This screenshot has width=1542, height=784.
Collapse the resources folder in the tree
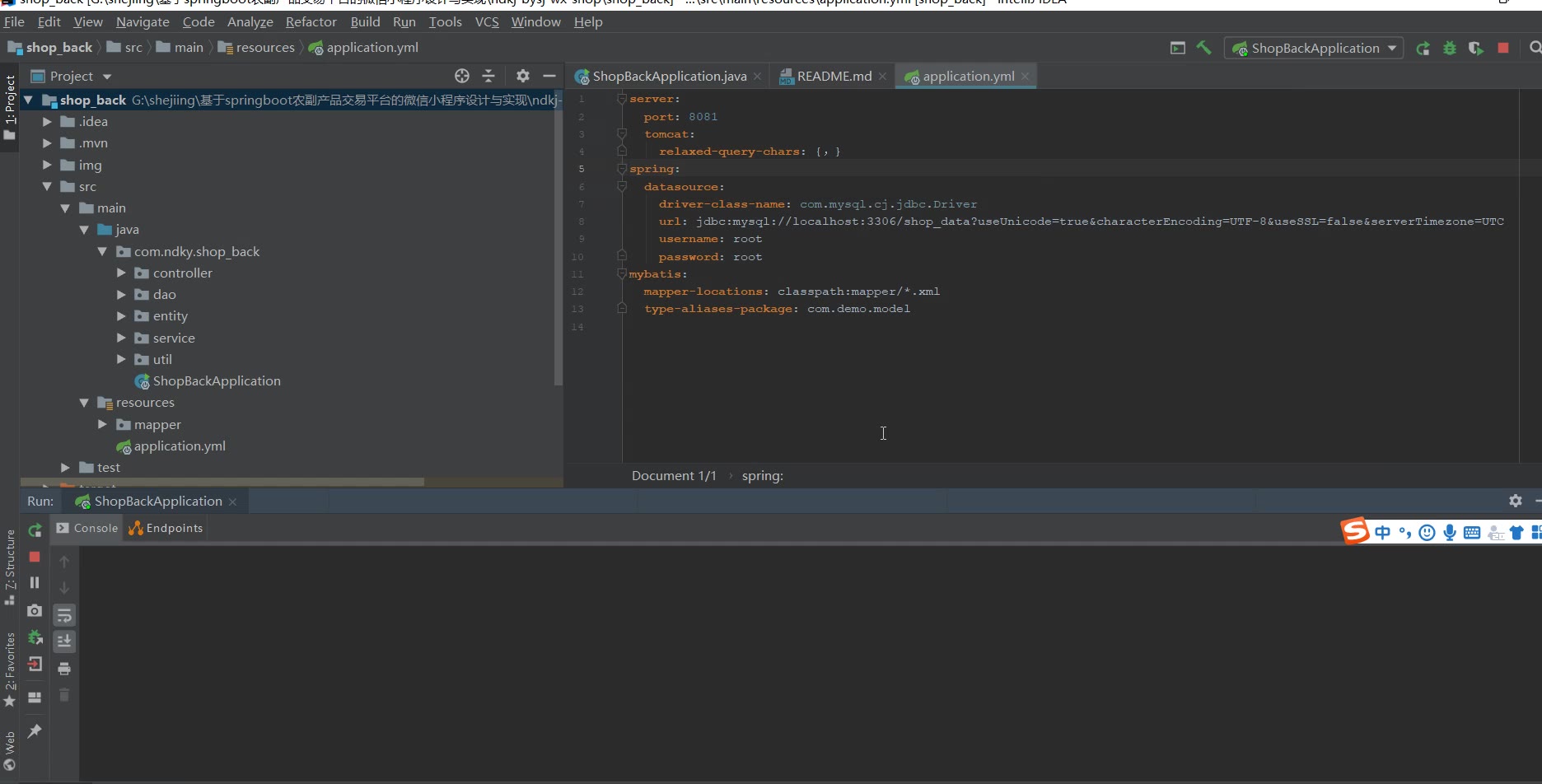tap(84, 403)
